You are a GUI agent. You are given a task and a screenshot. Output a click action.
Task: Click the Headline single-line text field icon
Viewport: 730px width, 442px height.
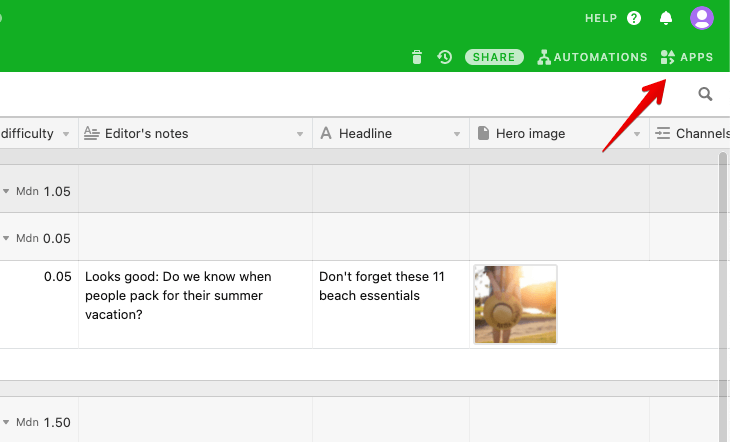[x=326, y=134]
